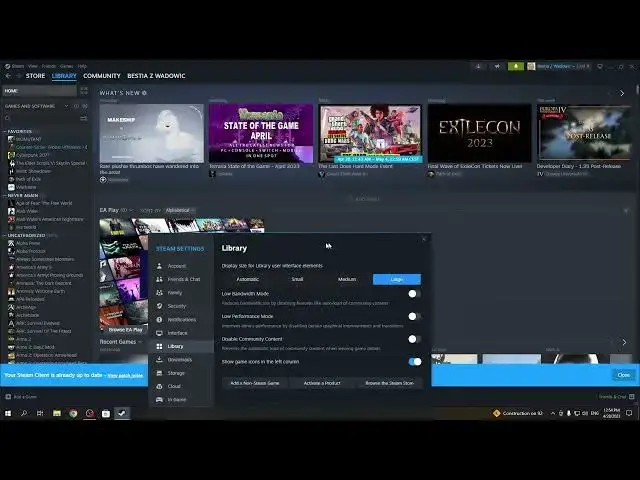The height and width of the screenshot is (480, 640).
Task: Open the announcements megaphone icon
Action: 497,66
